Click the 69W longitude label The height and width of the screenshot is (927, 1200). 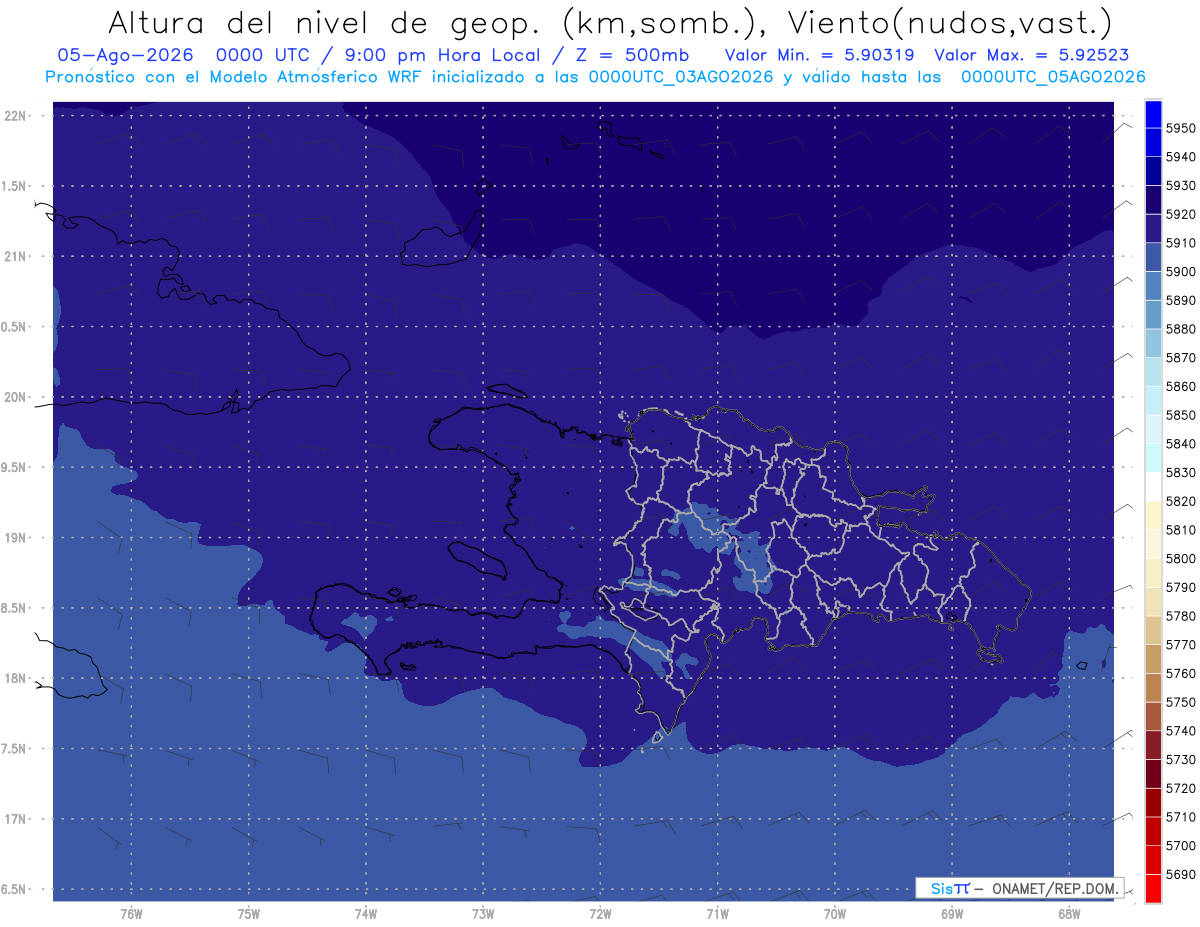(951, 914)
